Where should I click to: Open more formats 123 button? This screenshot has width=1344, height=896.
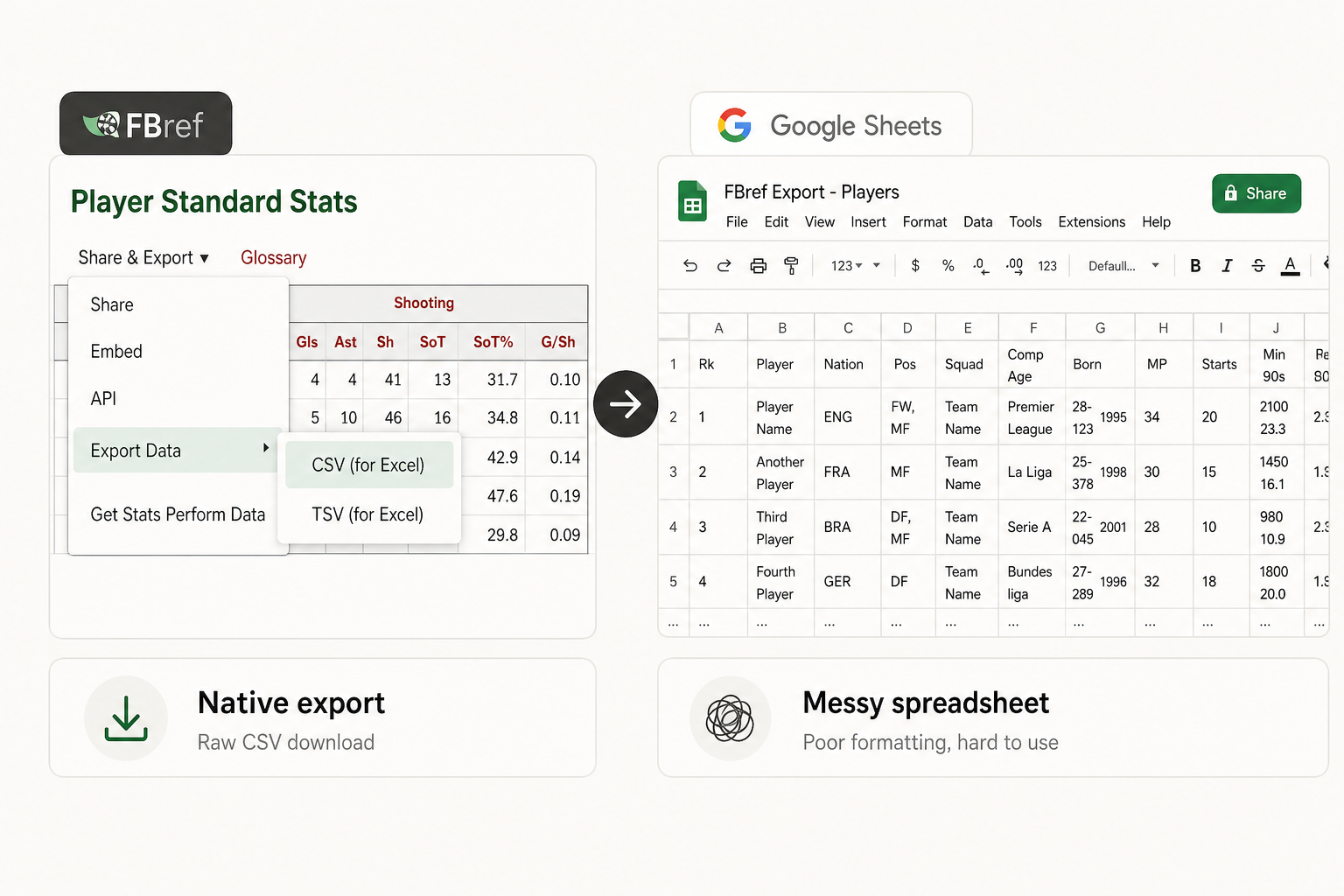click(x=1047, y=266)
